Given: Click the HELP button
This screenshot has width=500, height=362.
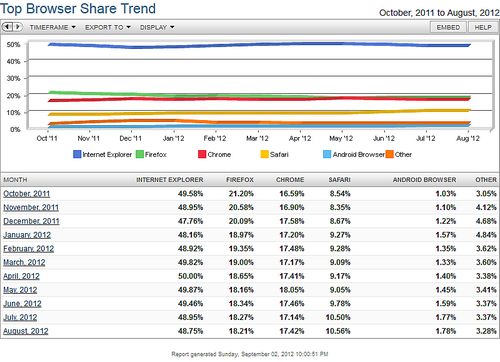Looking at the screenshot, I should point(483,27).
